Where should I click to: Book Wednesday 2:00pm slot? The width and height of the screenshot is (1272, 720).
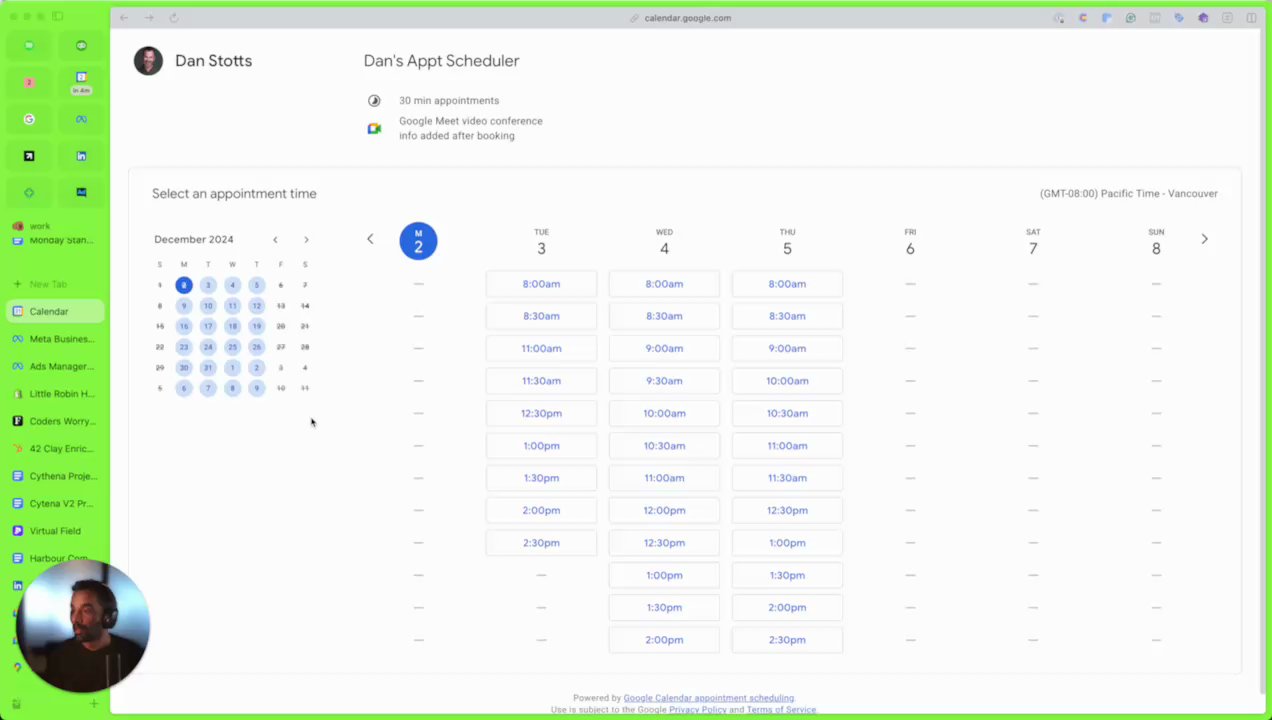click(664, 640)
